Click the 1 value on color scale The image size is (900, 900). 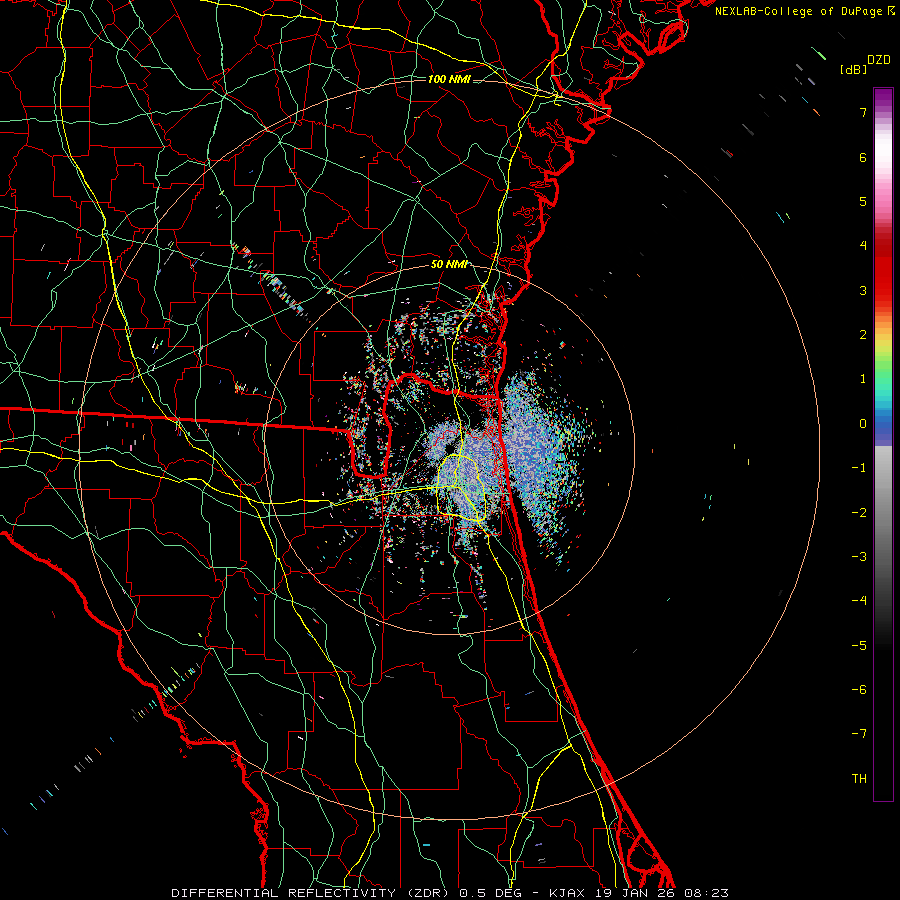863,379
